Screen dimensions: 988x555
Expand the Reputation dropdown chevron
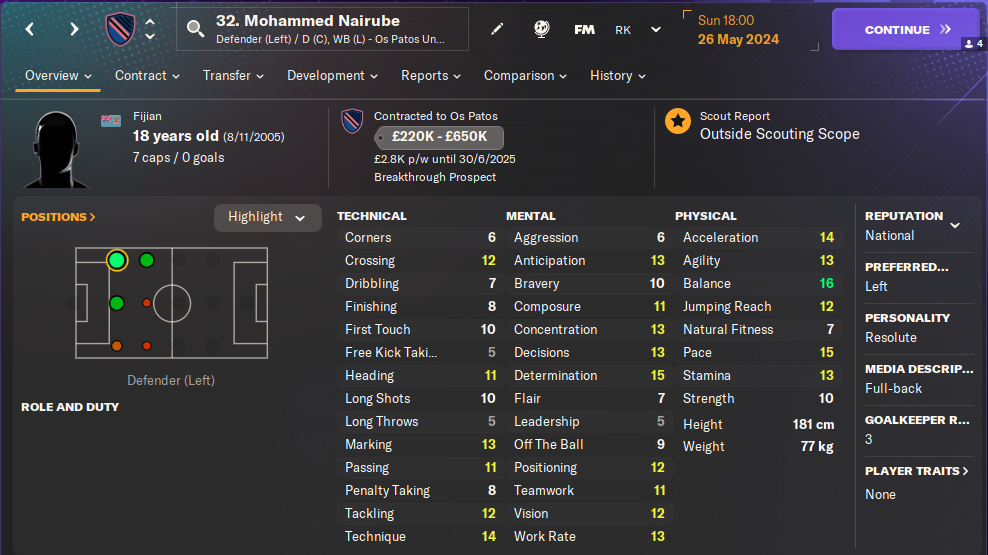pyautogui.click(x=955, y=225)
